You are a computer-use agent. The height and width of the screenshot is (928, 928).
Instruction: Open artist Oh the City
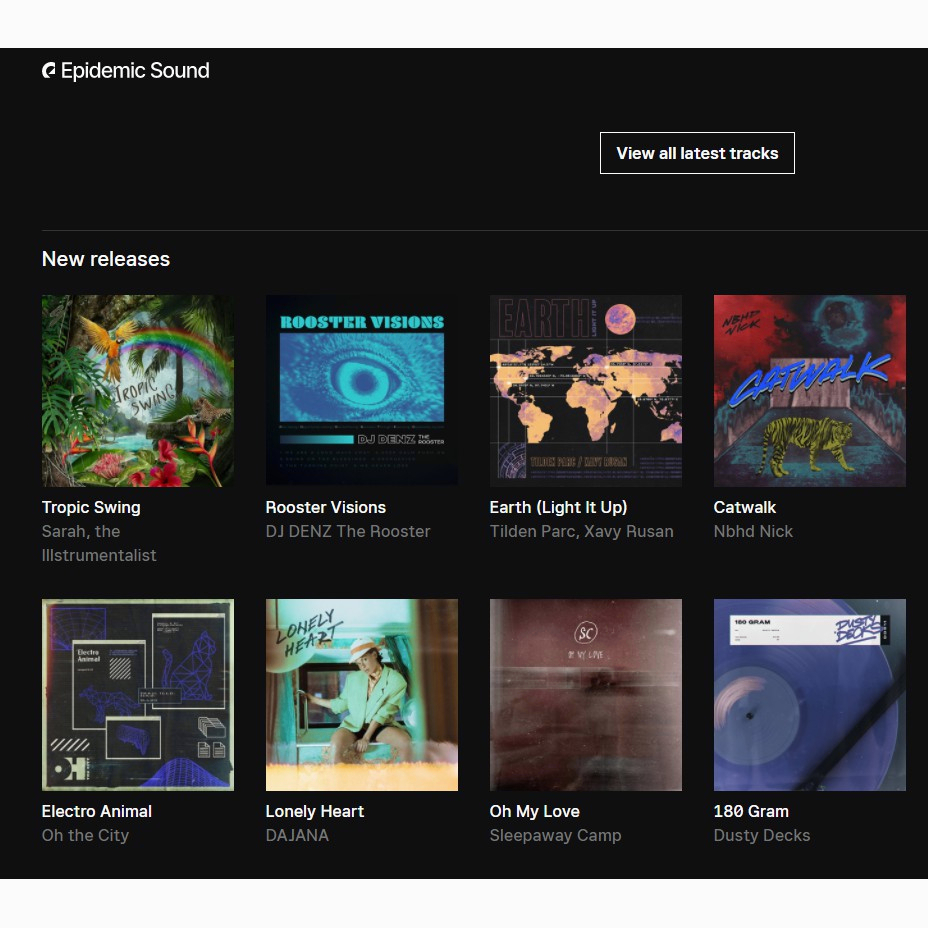click(x=85, y=836)
